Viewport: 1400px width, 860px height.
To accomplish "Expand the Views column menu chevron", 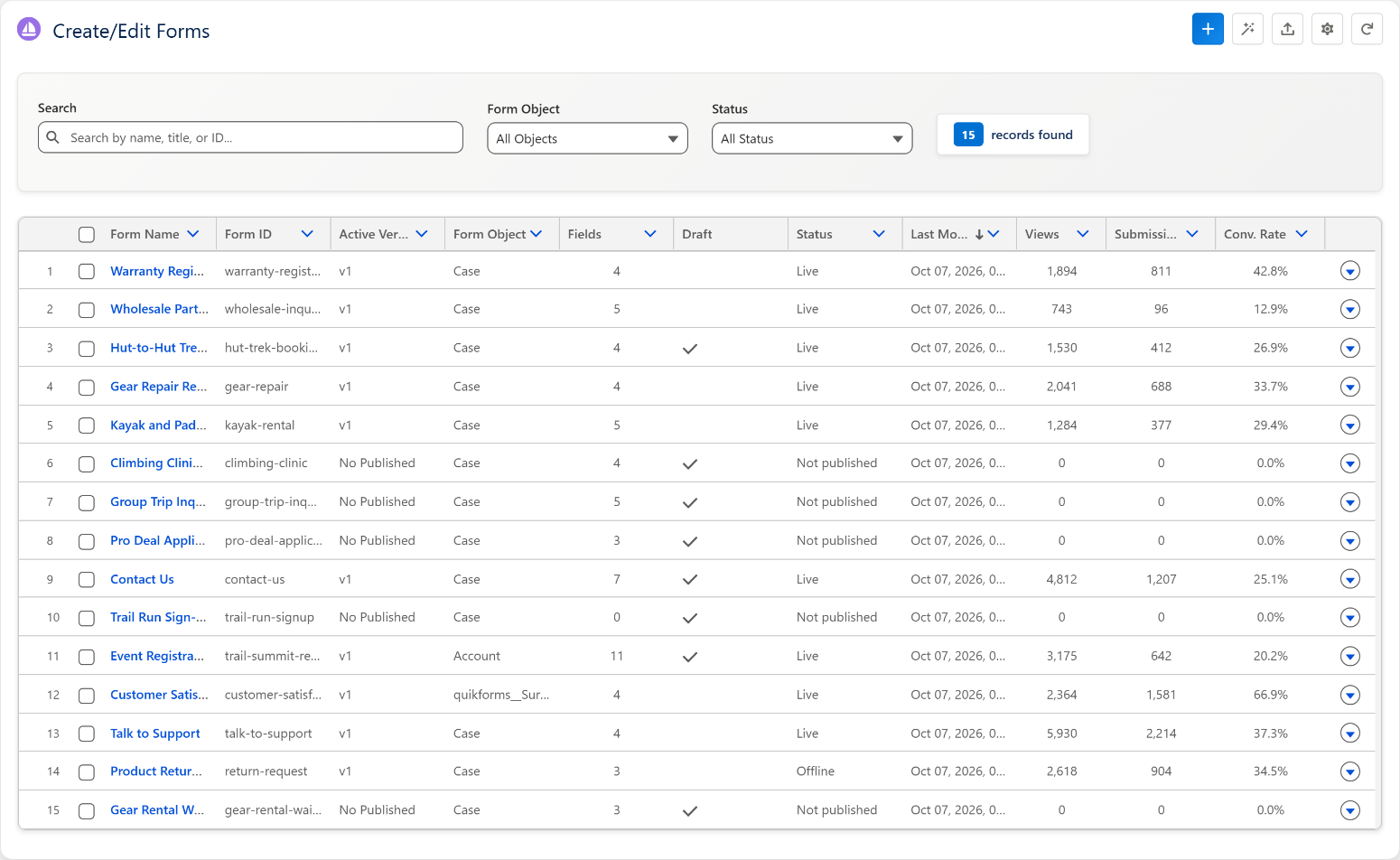I will (1083, 234).
